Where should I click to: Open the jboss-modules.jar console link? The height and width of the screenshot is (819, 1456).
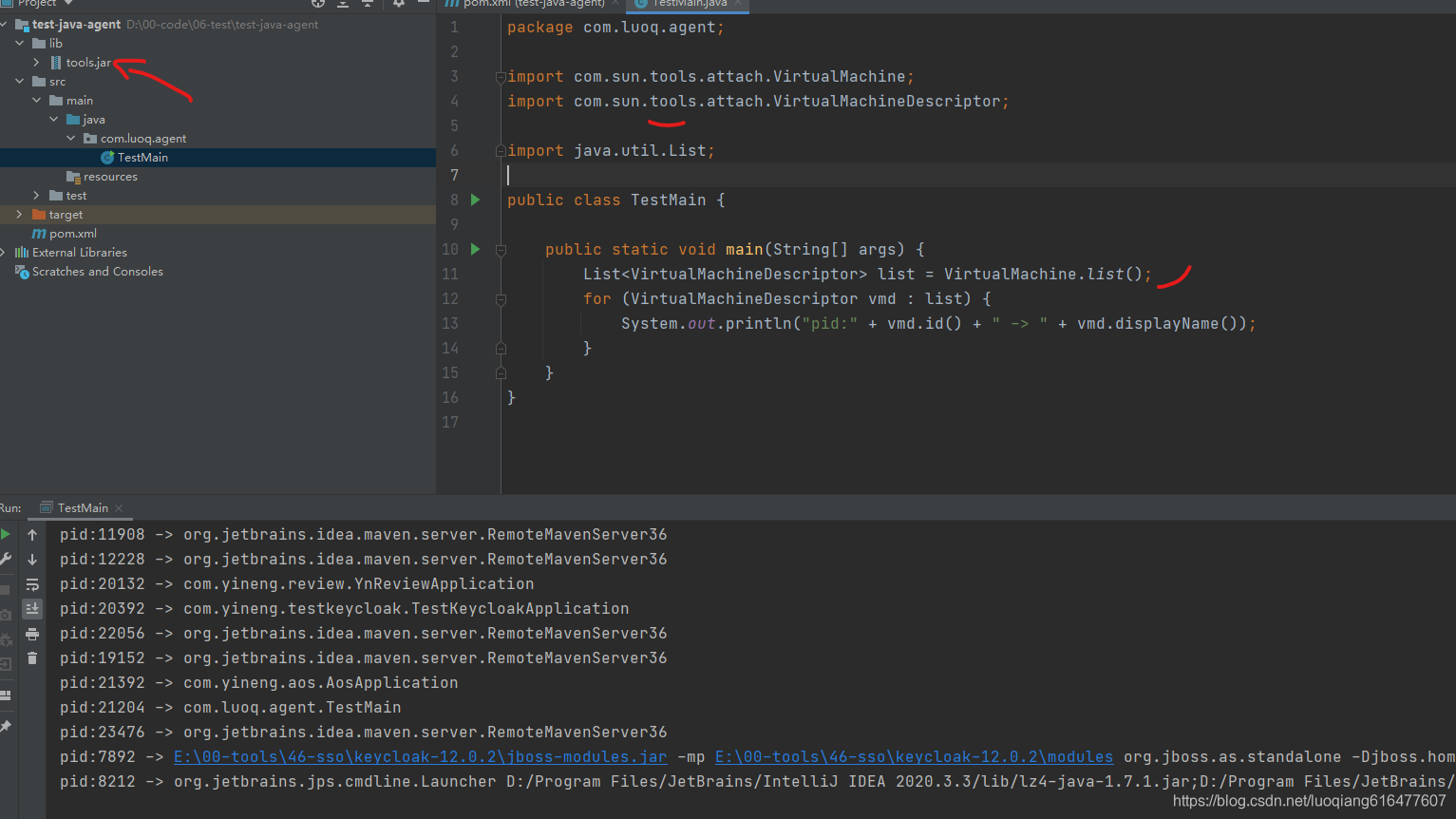[x=420, y=756]
